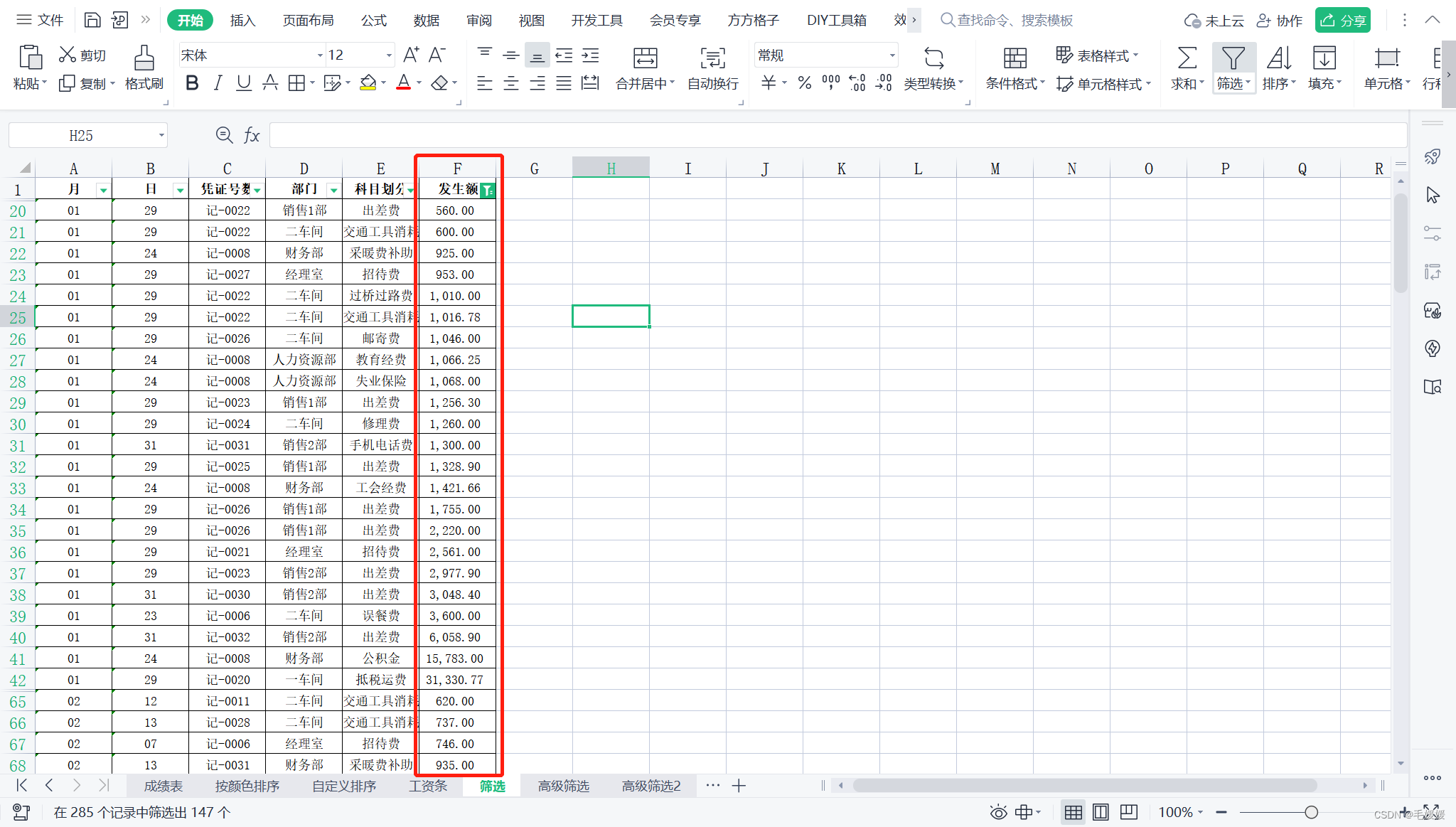The image size is (1456, 827).
Task: Open the 数据 ribbon tab
Action: (x=426, y=20)
